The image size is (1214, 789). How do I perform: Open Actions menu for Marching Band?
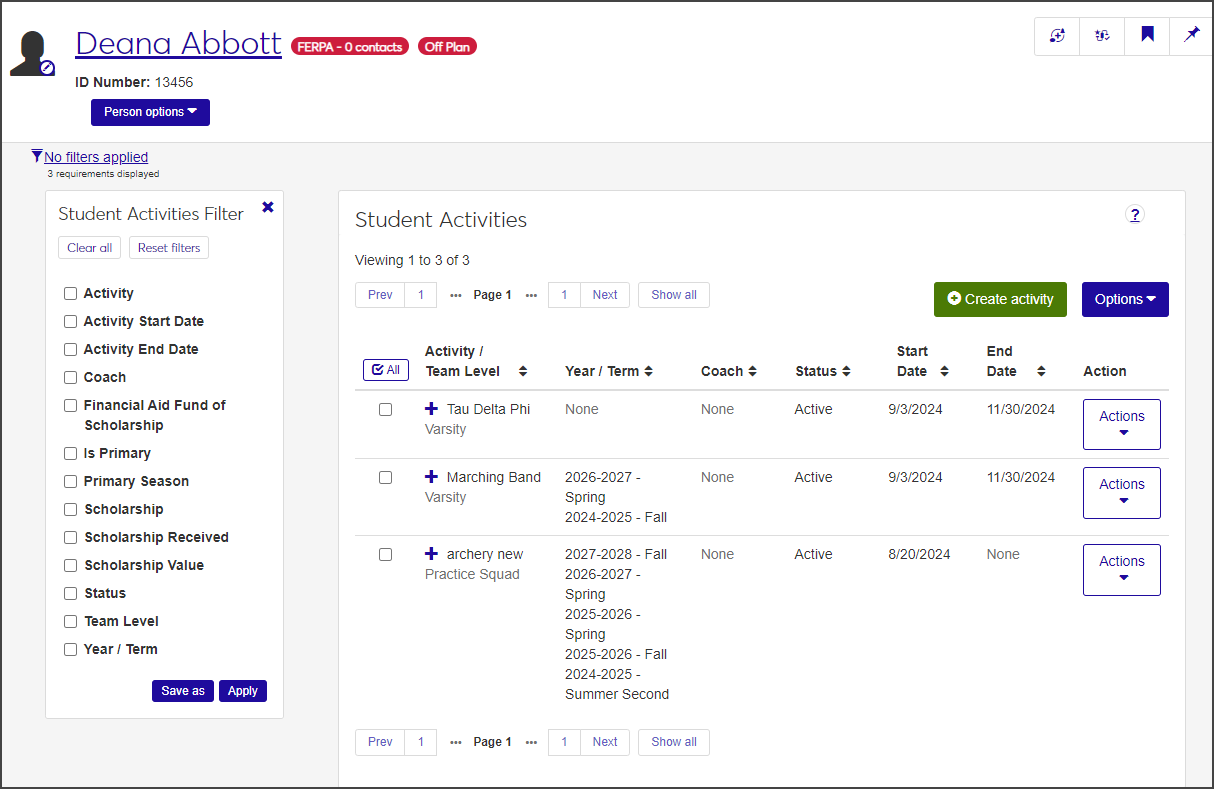pos(1121,492)
